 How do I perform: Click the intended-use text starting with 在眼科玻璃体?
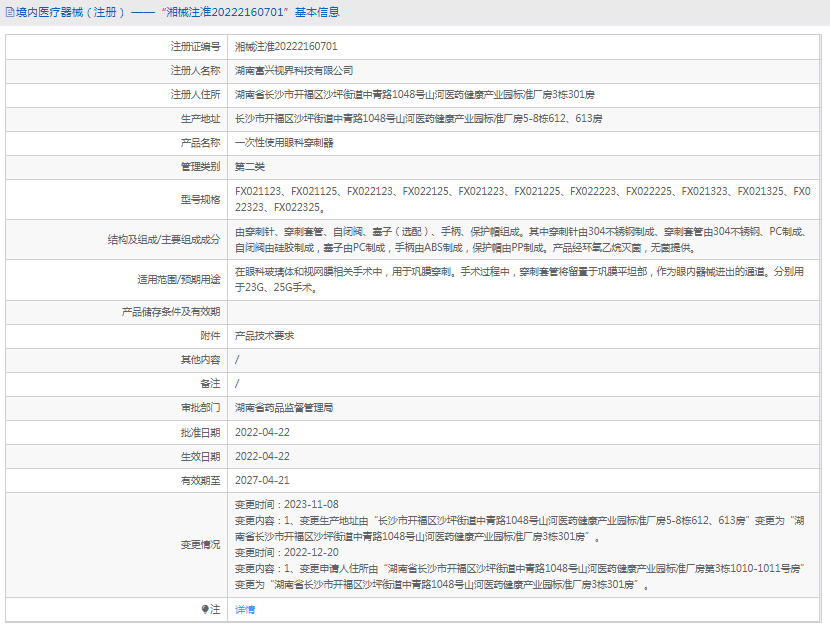click(519, 280)
